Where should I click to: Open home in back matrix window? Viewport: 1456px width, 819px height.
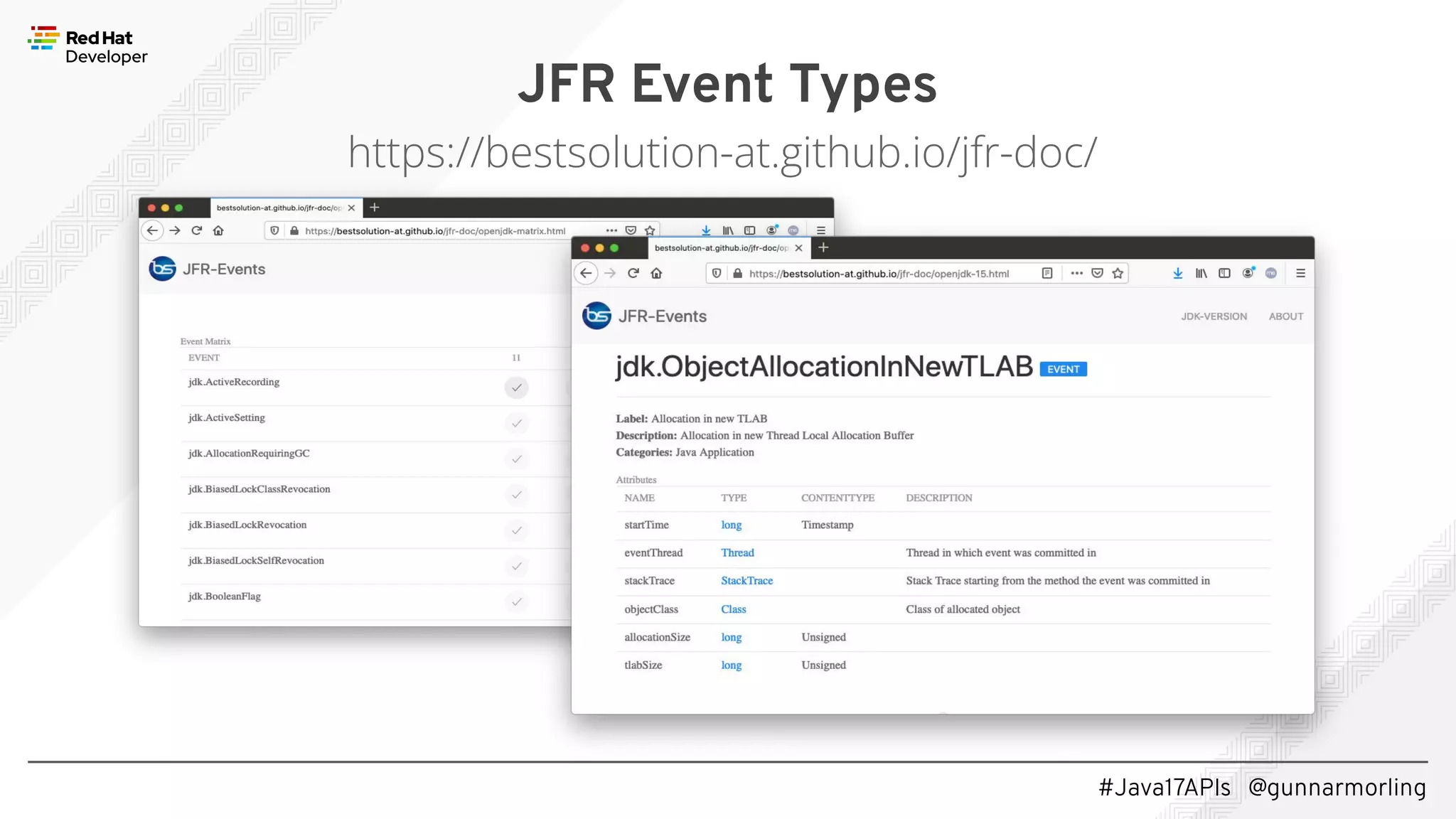click(218, 231)
